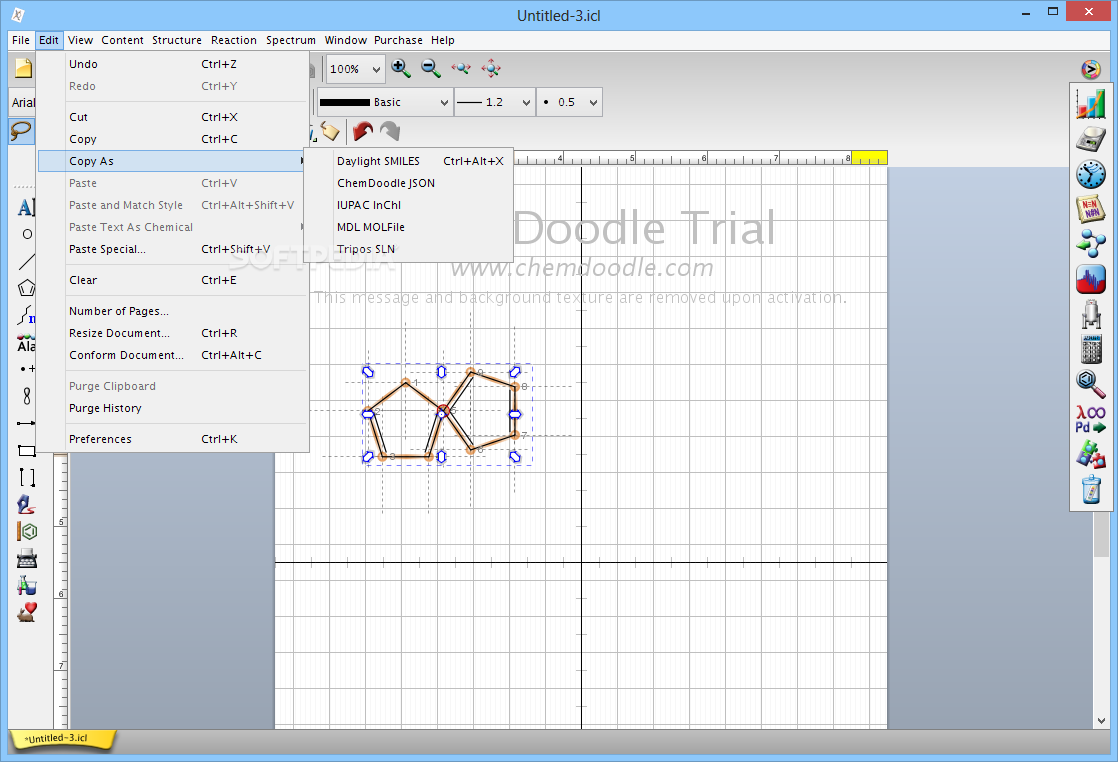Click the gray redo arrow
The image size is (1118, 762).
coord(390,131)
